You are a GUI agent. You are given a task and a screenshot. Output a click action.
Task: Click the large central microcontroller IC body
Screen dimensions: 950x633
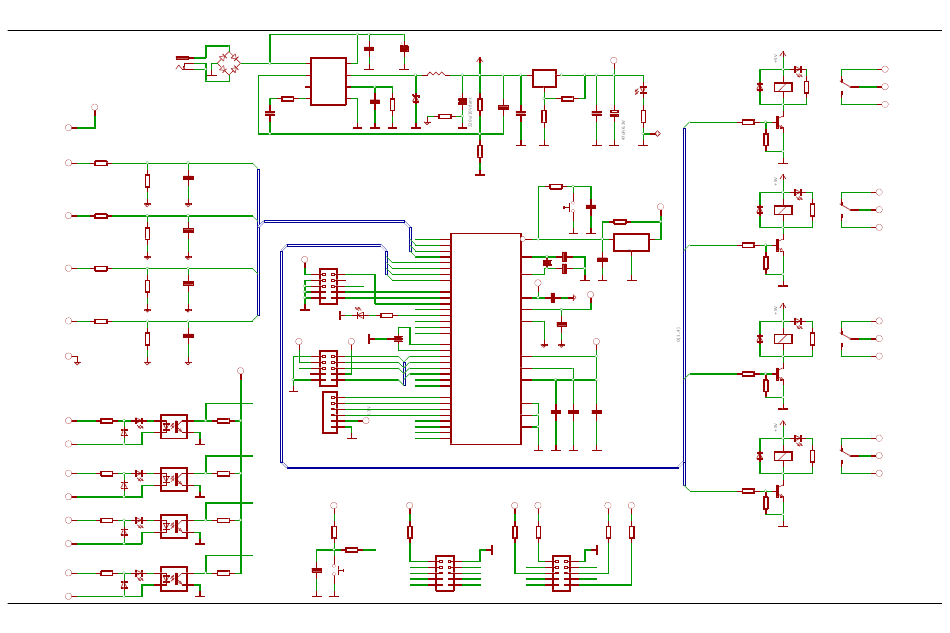[x=486, y=339]
